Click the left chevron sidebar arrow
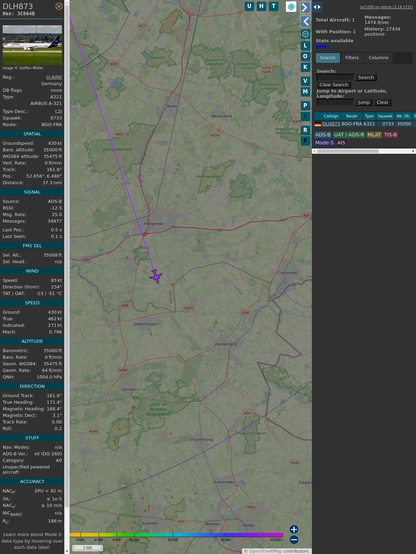This screenshot has width=416, height=554. point(305,22)
